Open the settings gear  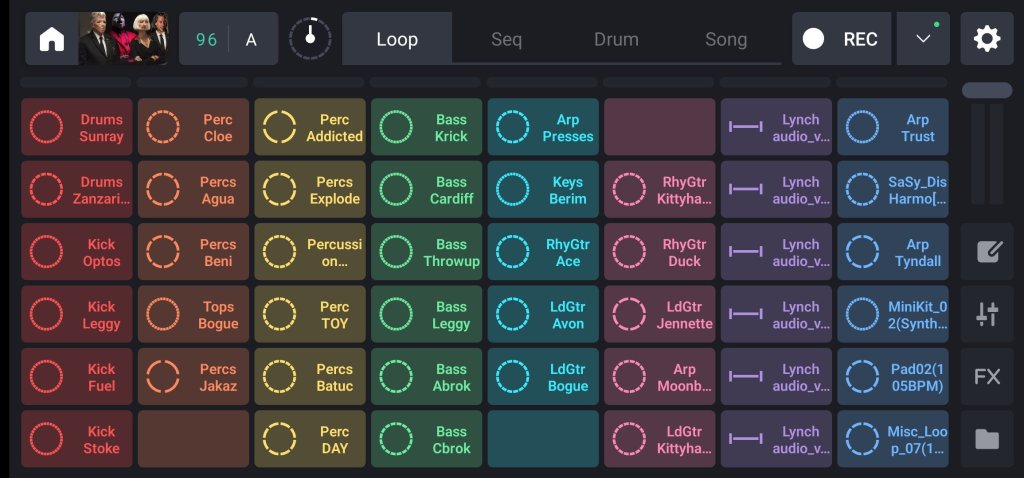click(986, 39)
